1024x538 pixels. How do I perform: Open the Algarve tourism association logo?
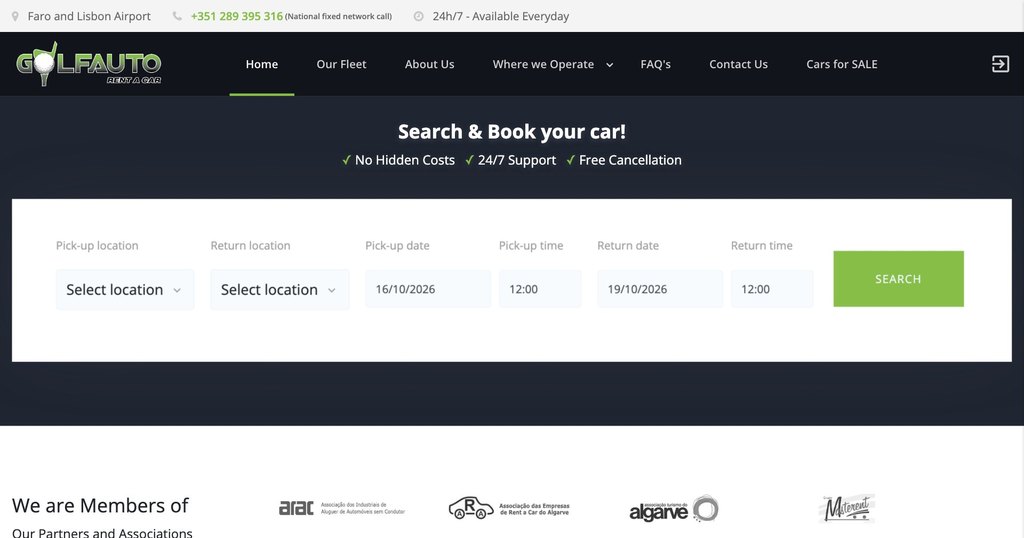coord(673,509)
